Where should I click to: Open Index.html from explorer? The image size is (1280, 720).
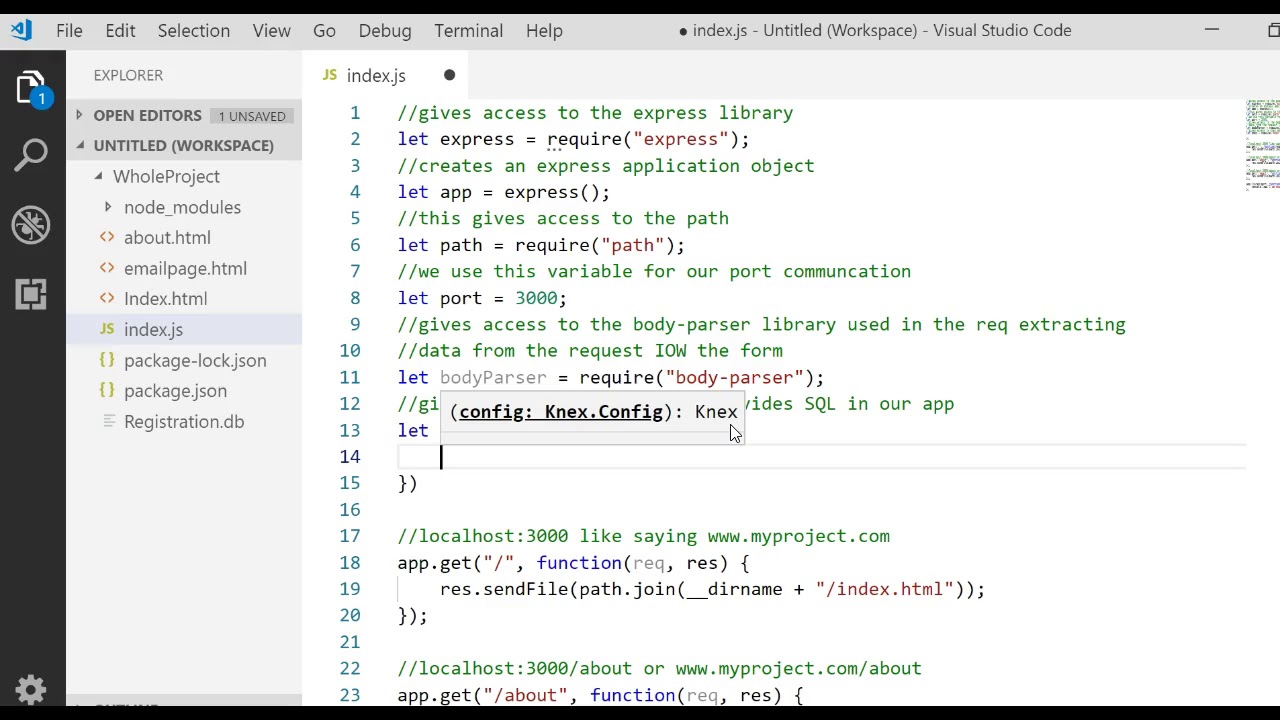(165, 299)
